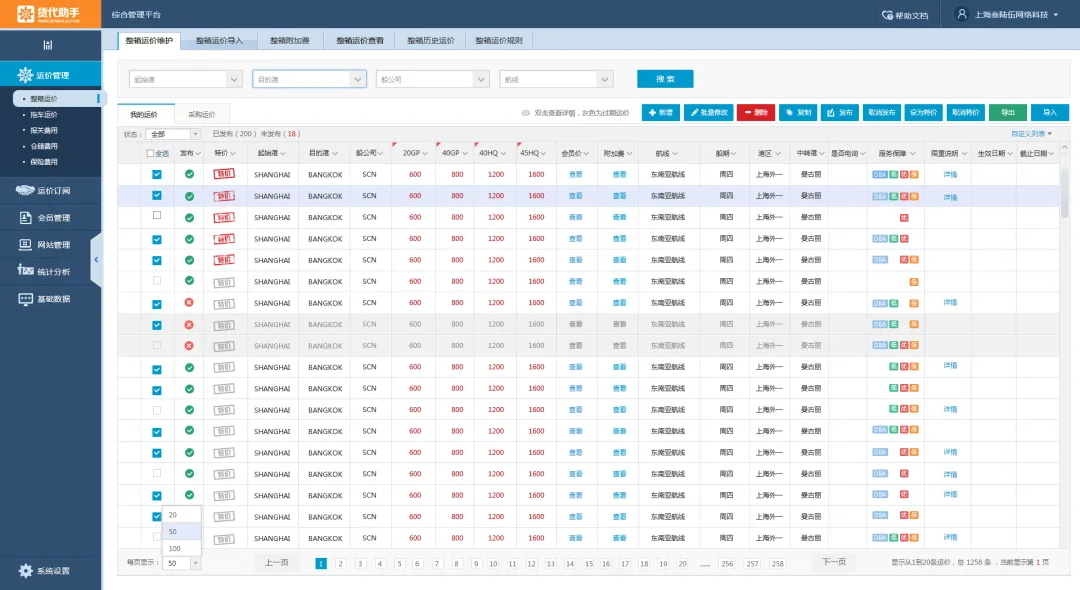Choose 100 in the page-size list

point(182,549)
